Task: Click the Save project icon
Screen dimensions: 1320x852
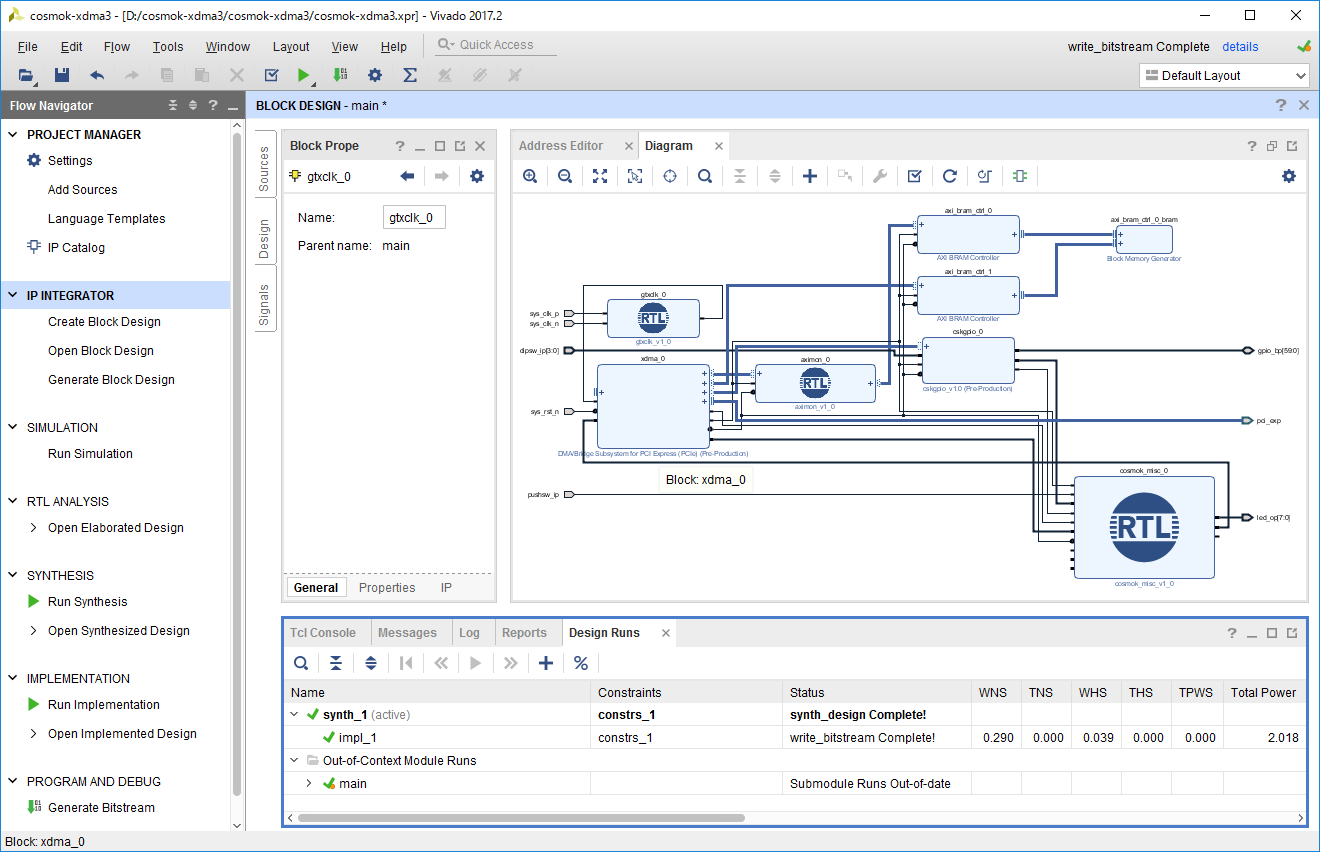Action: [x=61, y=75]
